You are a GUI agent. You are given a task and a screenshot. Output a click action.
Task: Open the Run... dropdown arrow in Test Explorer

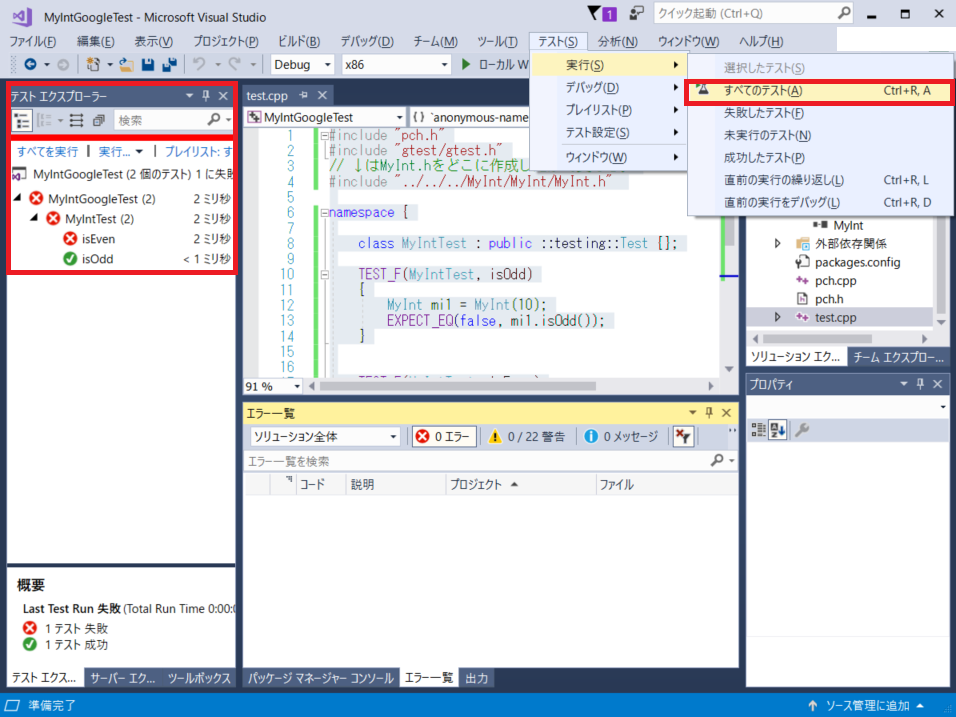coord(140,152)
